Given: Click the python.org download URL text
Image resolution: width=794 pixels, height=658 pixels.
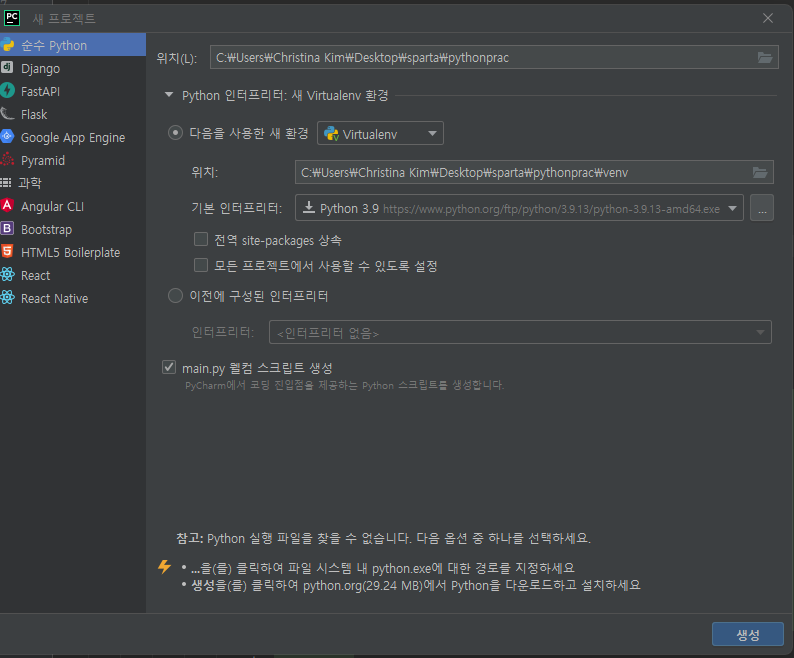Looking at the screenshot, I should click(x=551, y=209).
